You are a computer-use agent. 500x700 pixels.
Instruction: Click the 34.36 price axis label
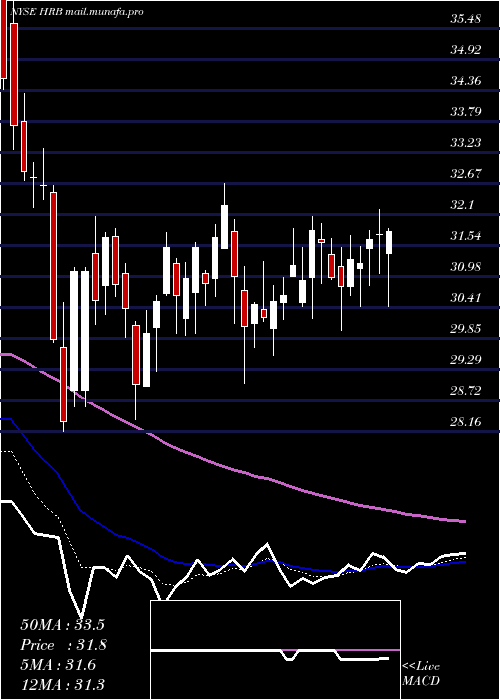click(x=466, y=81)
